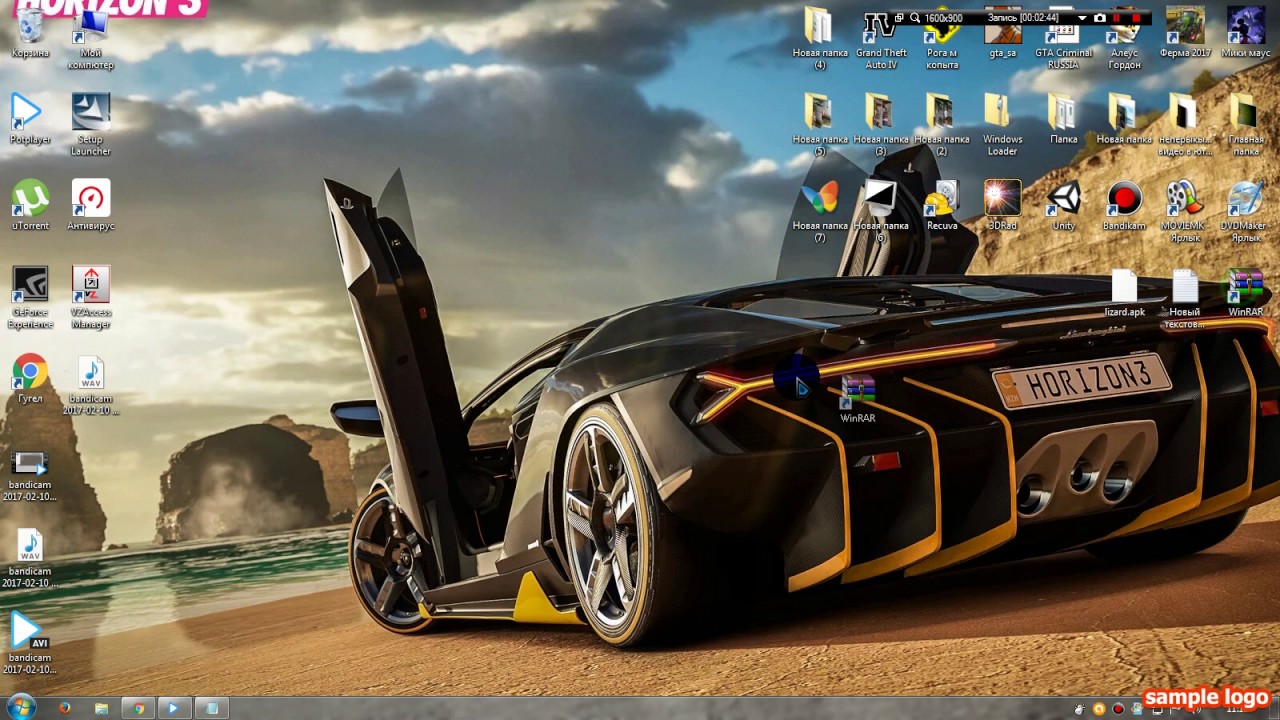Open the MOVIEMK Ярлык shortcut
Screen dimensions: 1280x720
click(x=1185, y=211)
